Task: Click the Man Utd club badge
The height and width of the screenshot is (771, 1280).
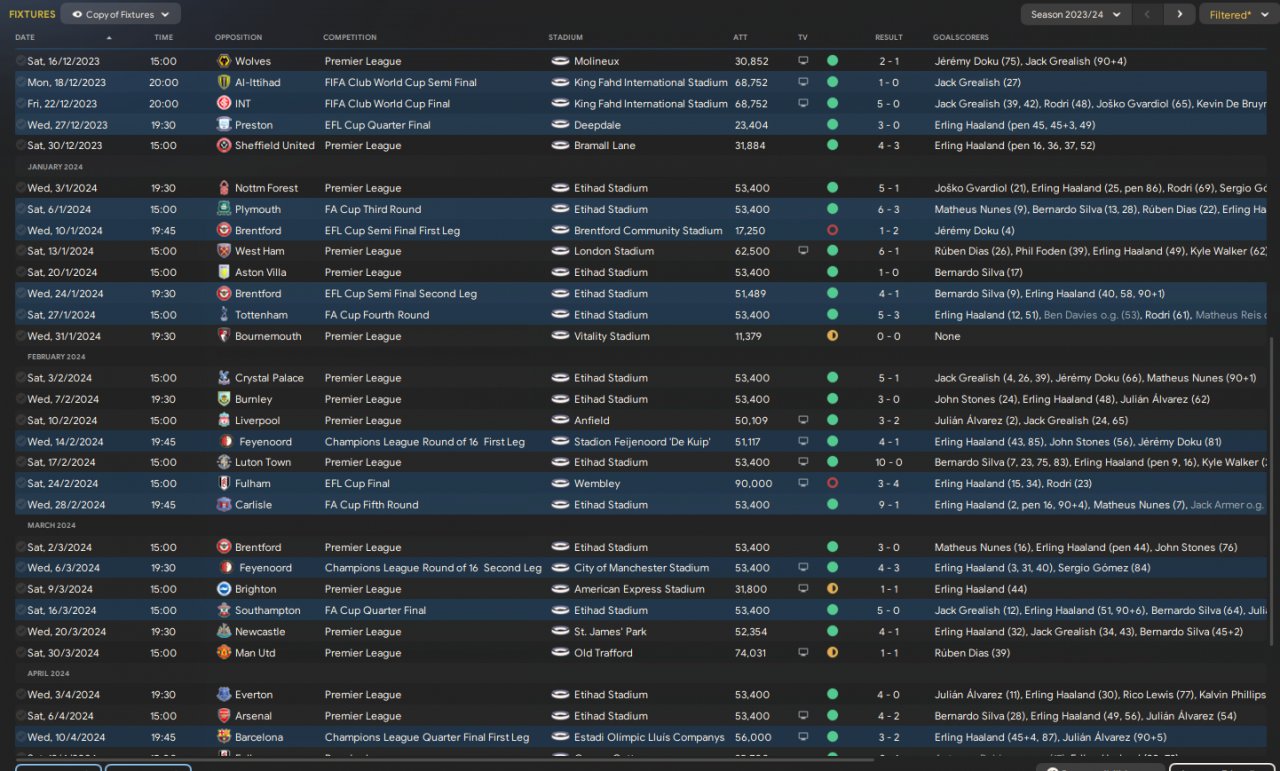Action: point(224,653)
